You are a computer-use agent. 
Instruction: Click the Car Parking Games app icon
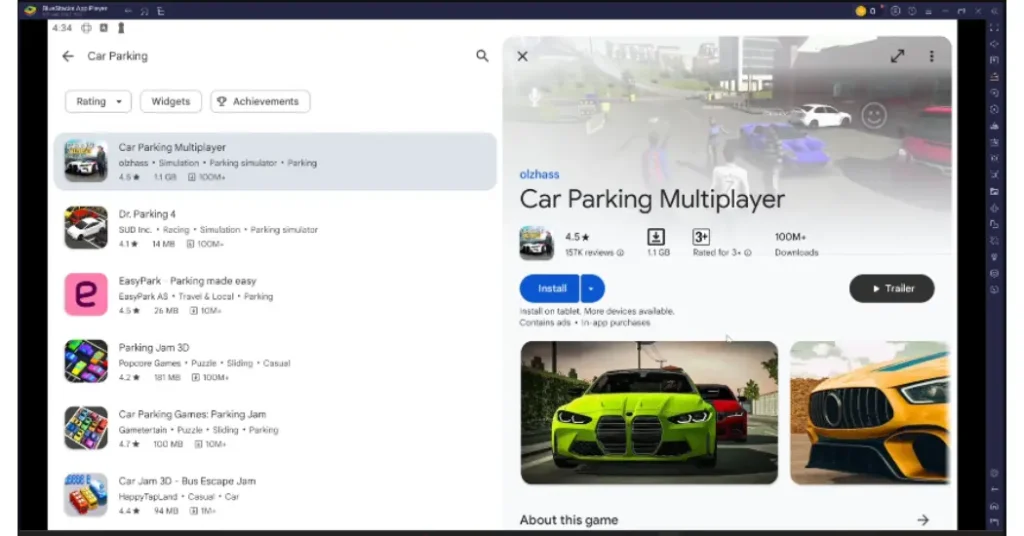[x=86, y=428]
